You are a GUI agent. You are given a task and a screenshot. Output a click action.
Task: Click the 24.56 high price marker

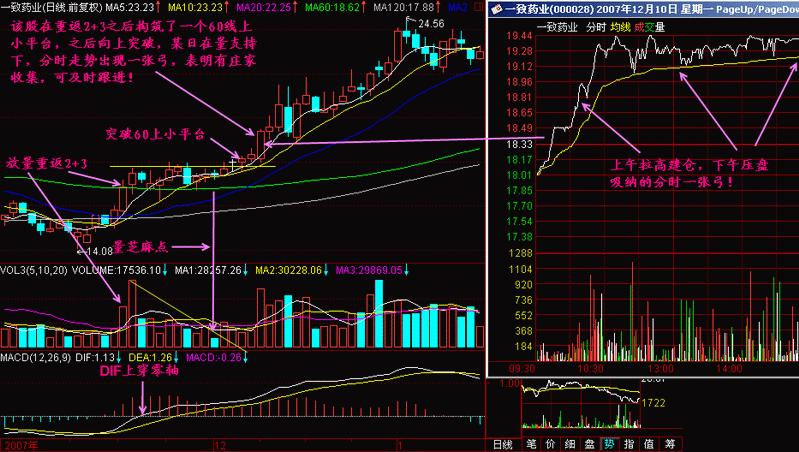click(431, 23)
